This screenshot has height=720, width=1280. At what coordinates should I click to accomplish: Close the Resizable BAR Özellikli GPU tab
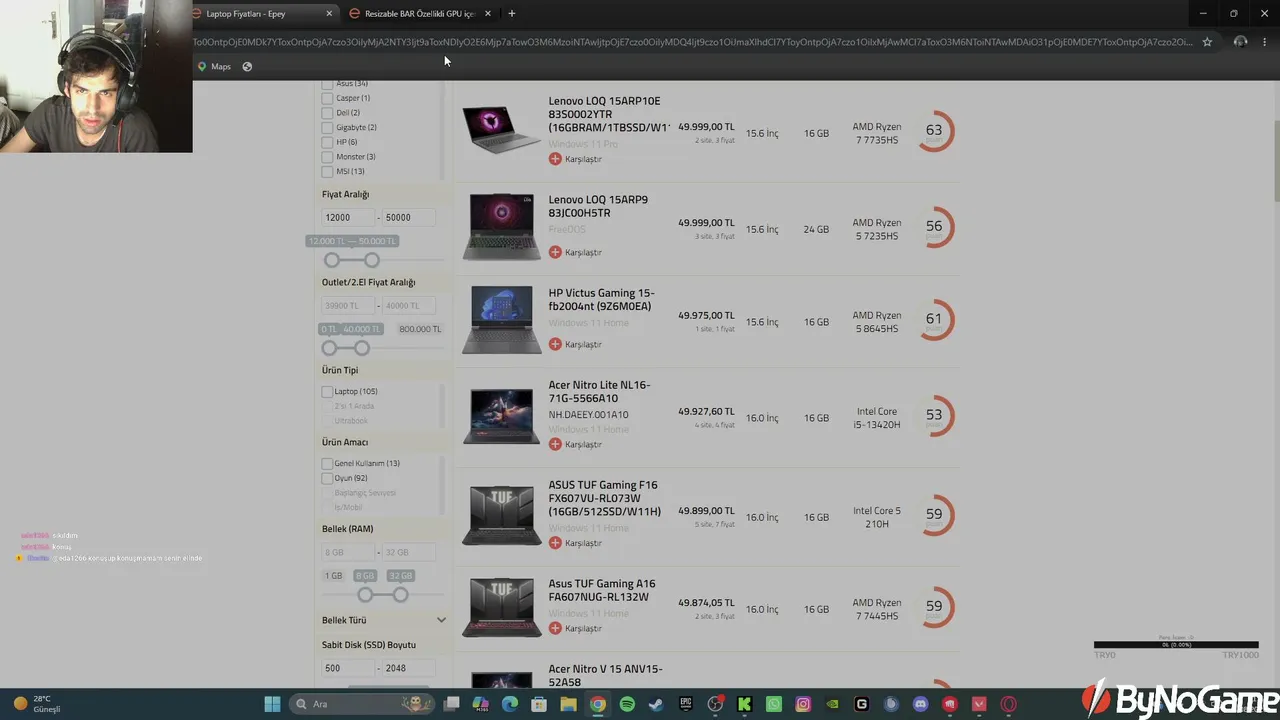click(x=488, y=14)
